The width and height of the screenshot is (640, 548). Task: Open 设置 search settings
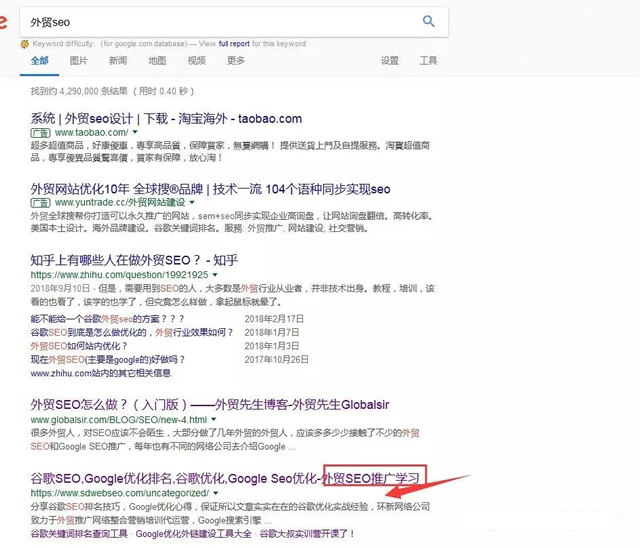click(x=389, y=61)
